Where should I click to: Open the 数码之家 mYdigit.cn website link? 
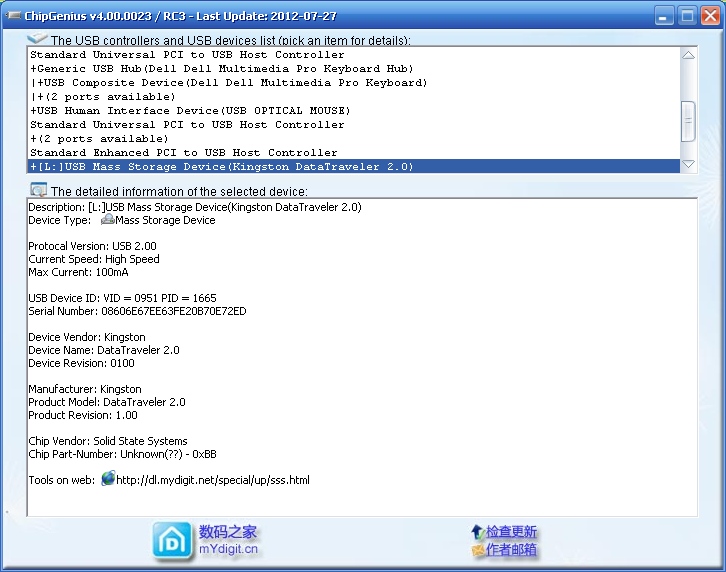[x=228, y=540]
